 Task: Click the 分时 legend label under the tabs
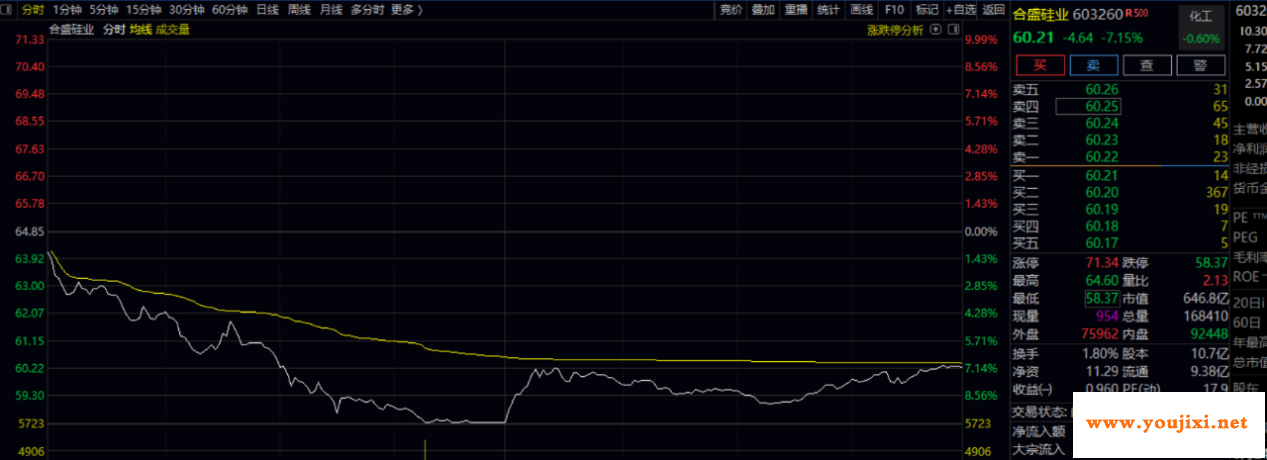tap(114, 30)
